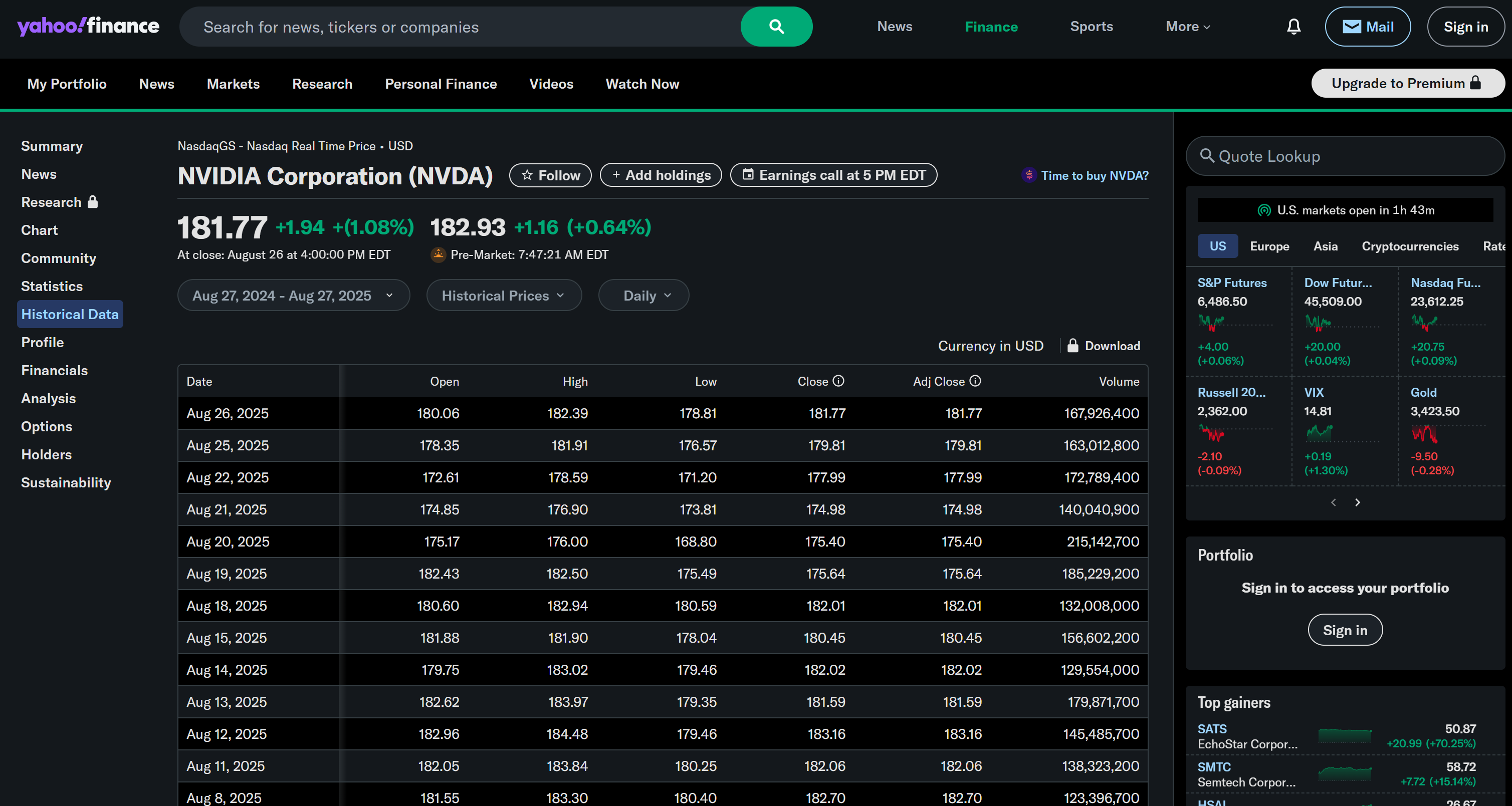Open the date range dropdown

pyautogui.click(x=293, y=295)
